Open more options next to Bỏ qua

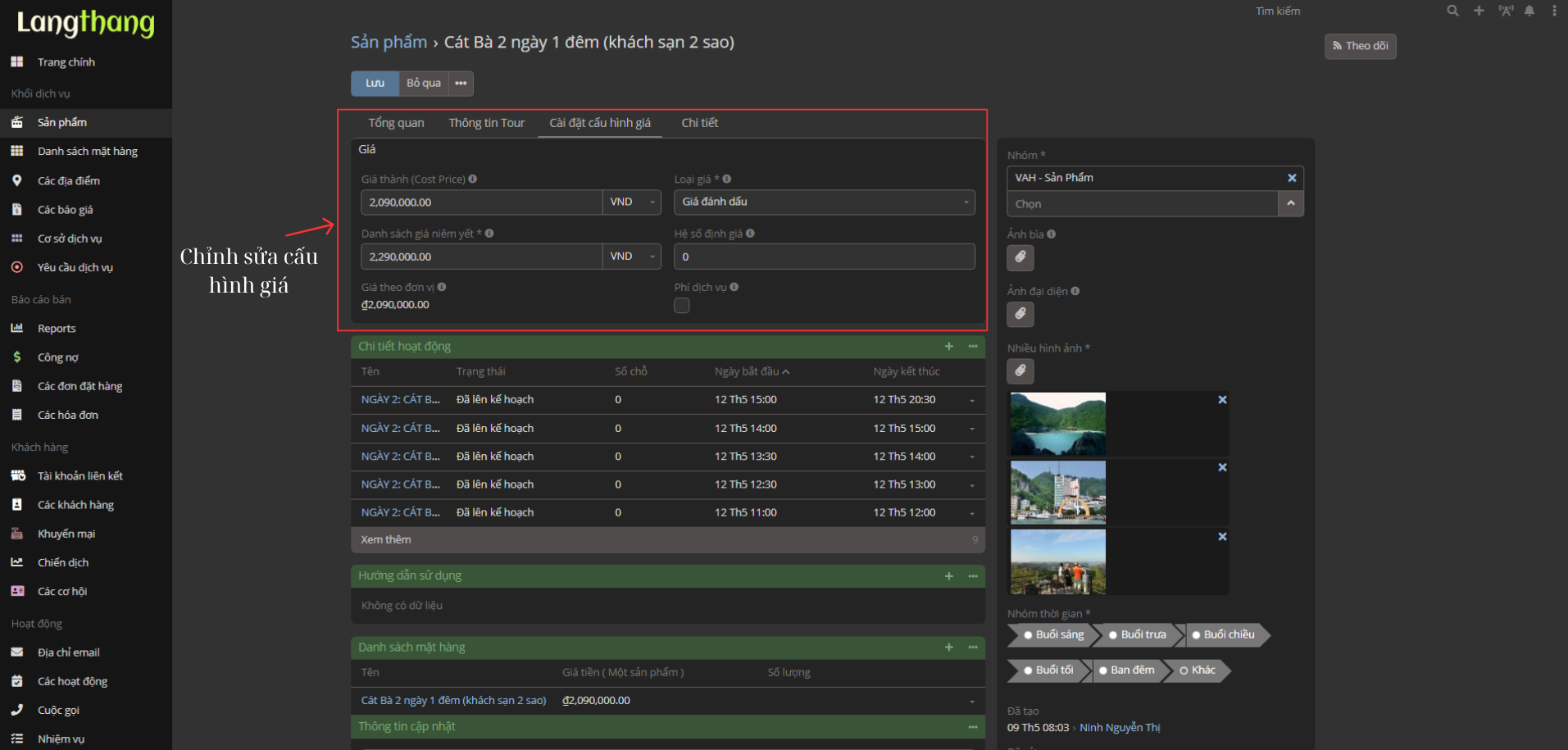click(x=461, y=84)
